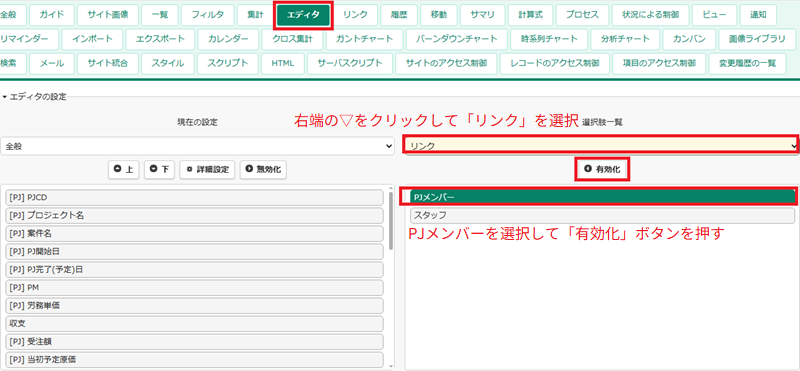Go to the リンク tab
This screenshot has width=800, height=371.
pos(356,15)
